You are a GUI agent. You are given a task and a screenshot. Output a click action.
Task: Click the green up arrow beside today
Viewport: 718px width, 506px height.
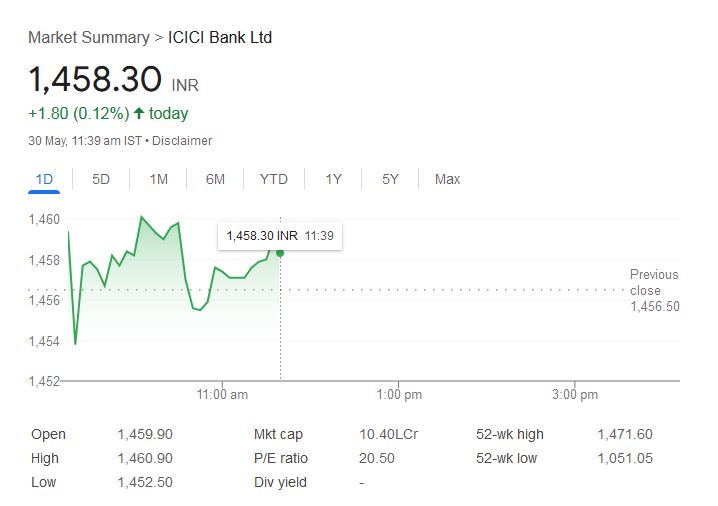138,114
